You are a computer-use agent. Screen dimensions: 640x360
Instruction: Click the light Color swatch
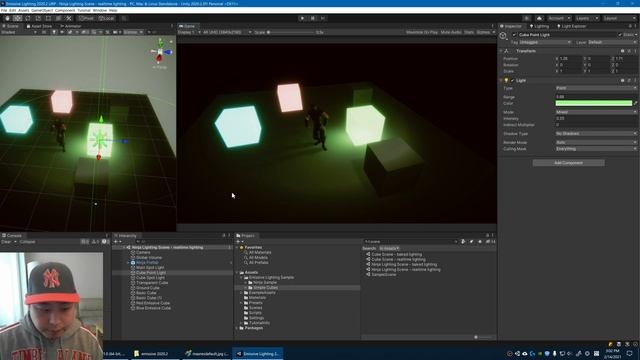click(594, 103)
